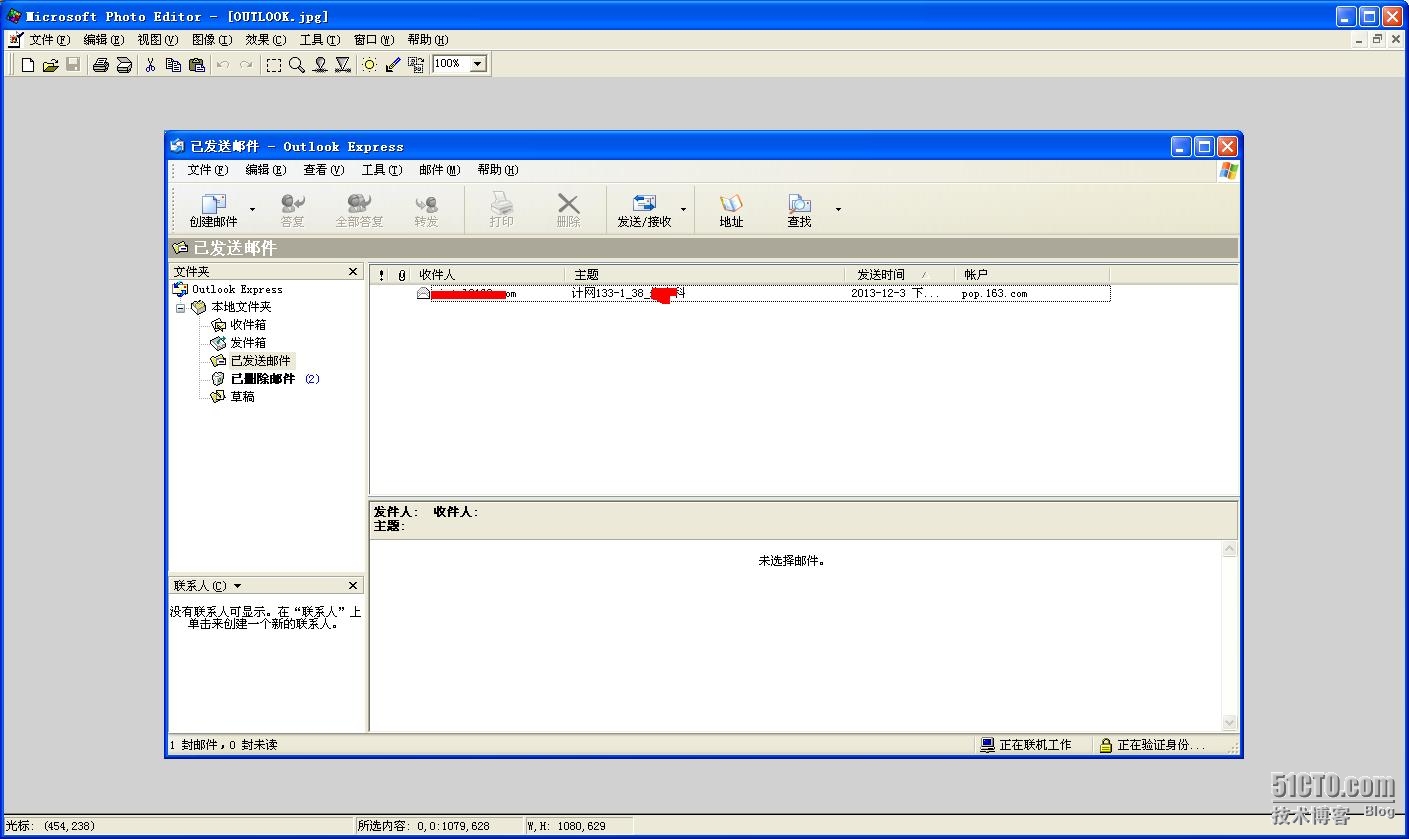Screen dimensions: 1409x839
Task: Open the 文件 menu in Photo Editor
Action: pos(49,40)
